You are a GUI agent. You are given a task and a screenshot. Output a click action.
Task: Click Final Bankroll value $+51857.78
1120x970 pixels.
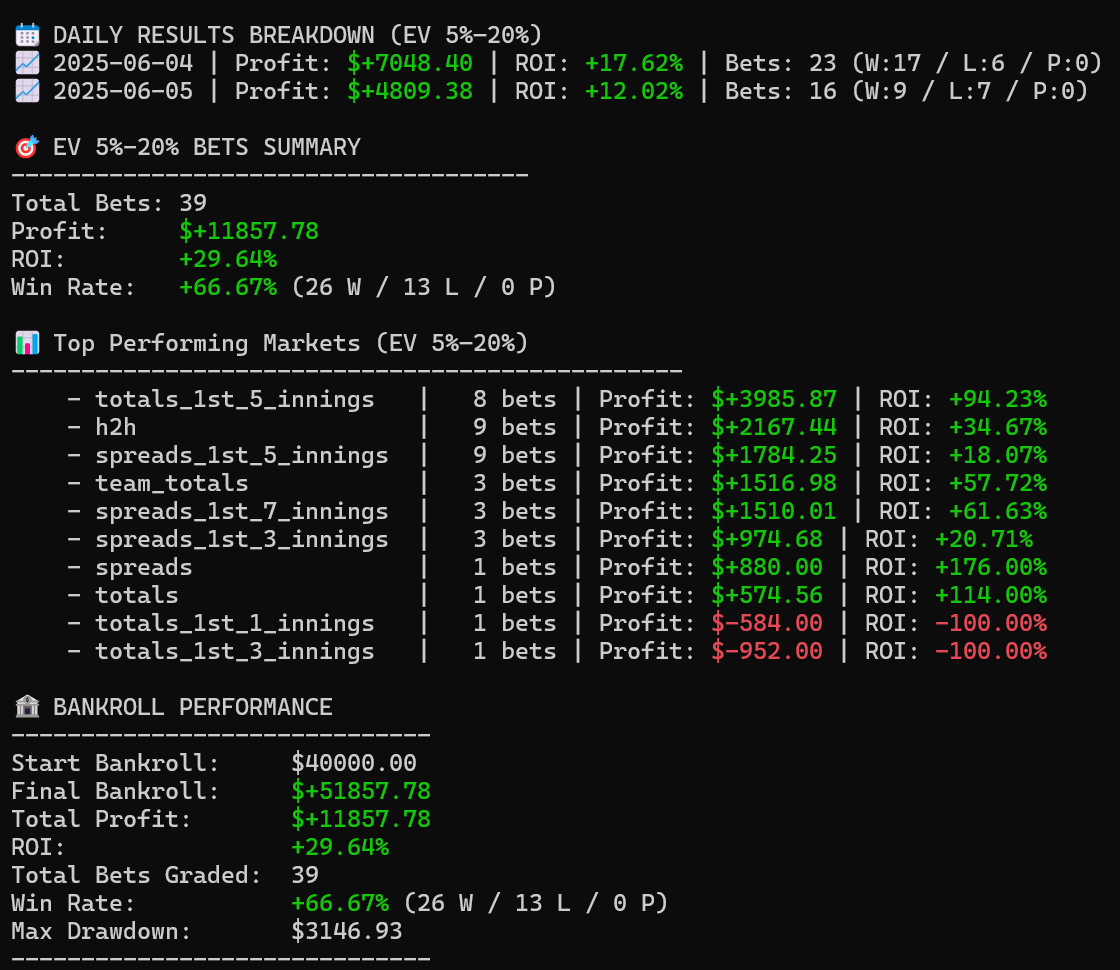coord(361,791)
